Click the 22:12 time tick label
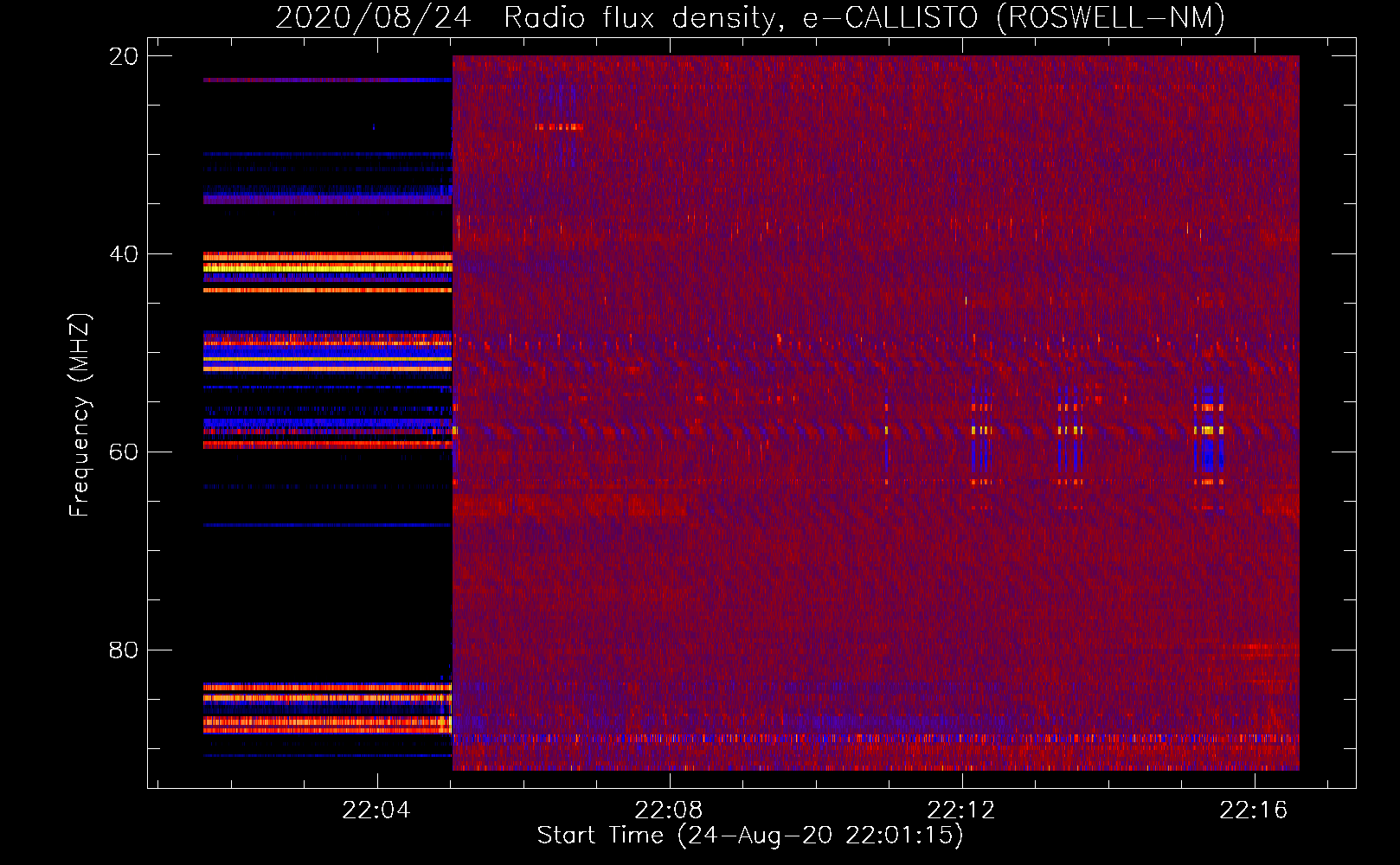The height and width of the screenshot is (865, 1400). pyautogui.click(x=961, y=811)
